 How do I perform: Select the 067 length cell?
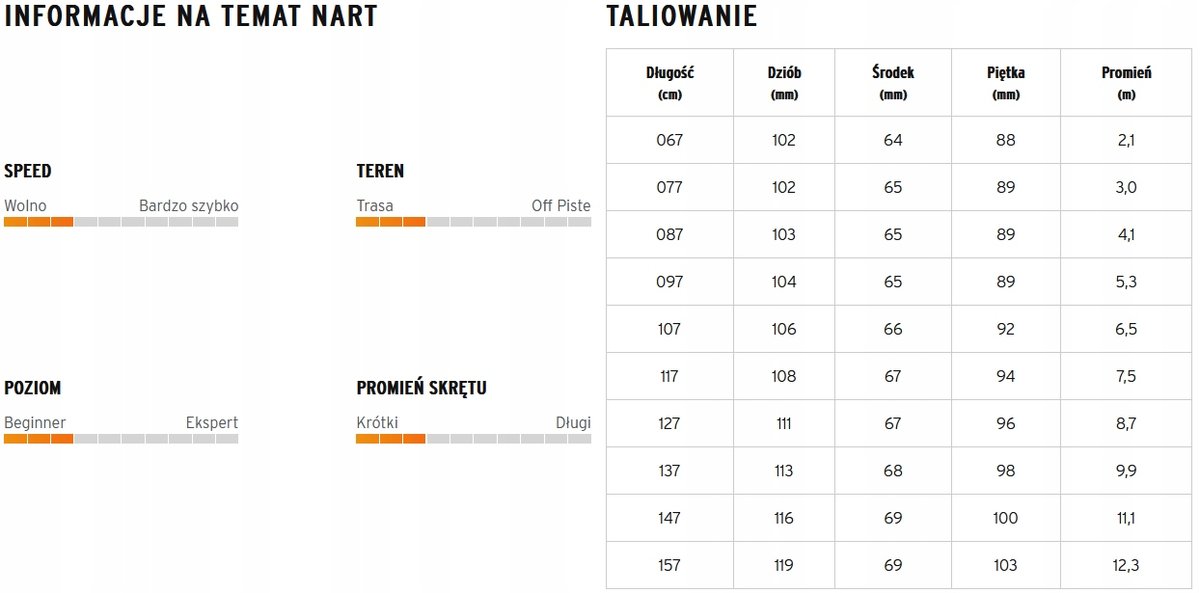pos(670,140)
